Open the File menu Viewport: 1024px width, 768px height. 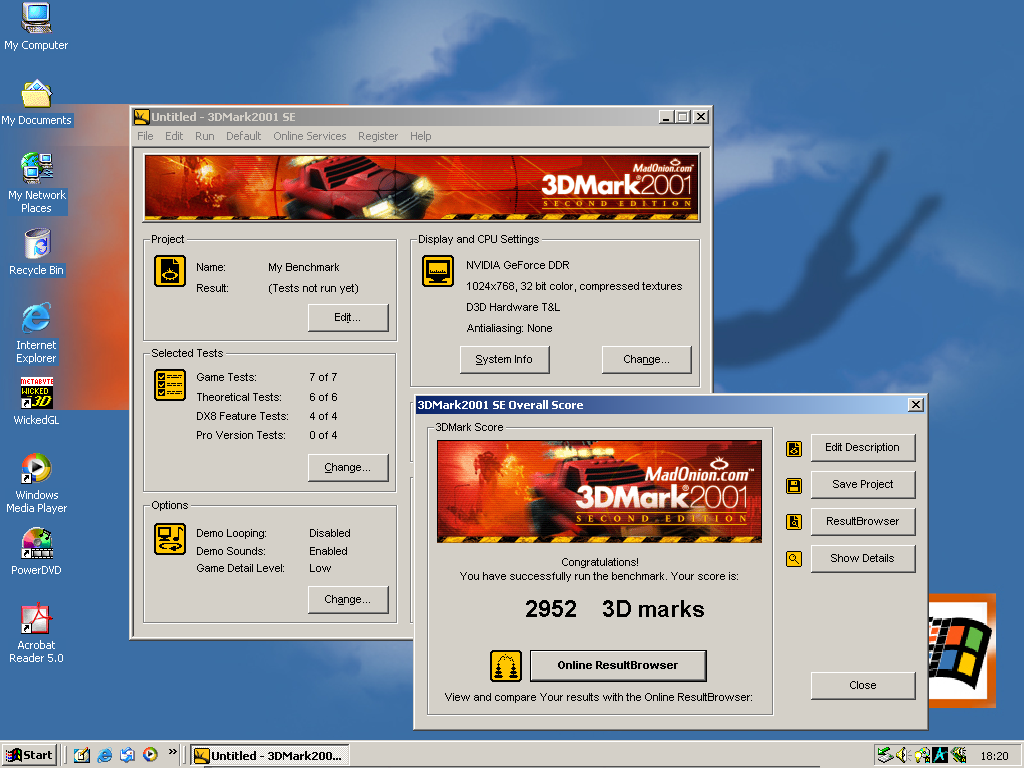click(145, 136)
